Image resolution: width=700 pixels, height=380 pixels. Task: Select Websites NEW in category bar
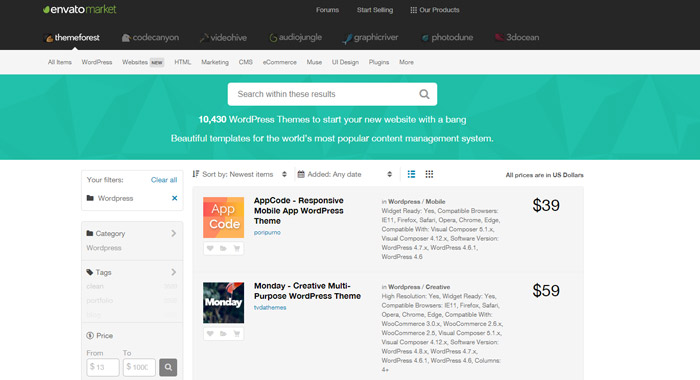pos(143,62)
